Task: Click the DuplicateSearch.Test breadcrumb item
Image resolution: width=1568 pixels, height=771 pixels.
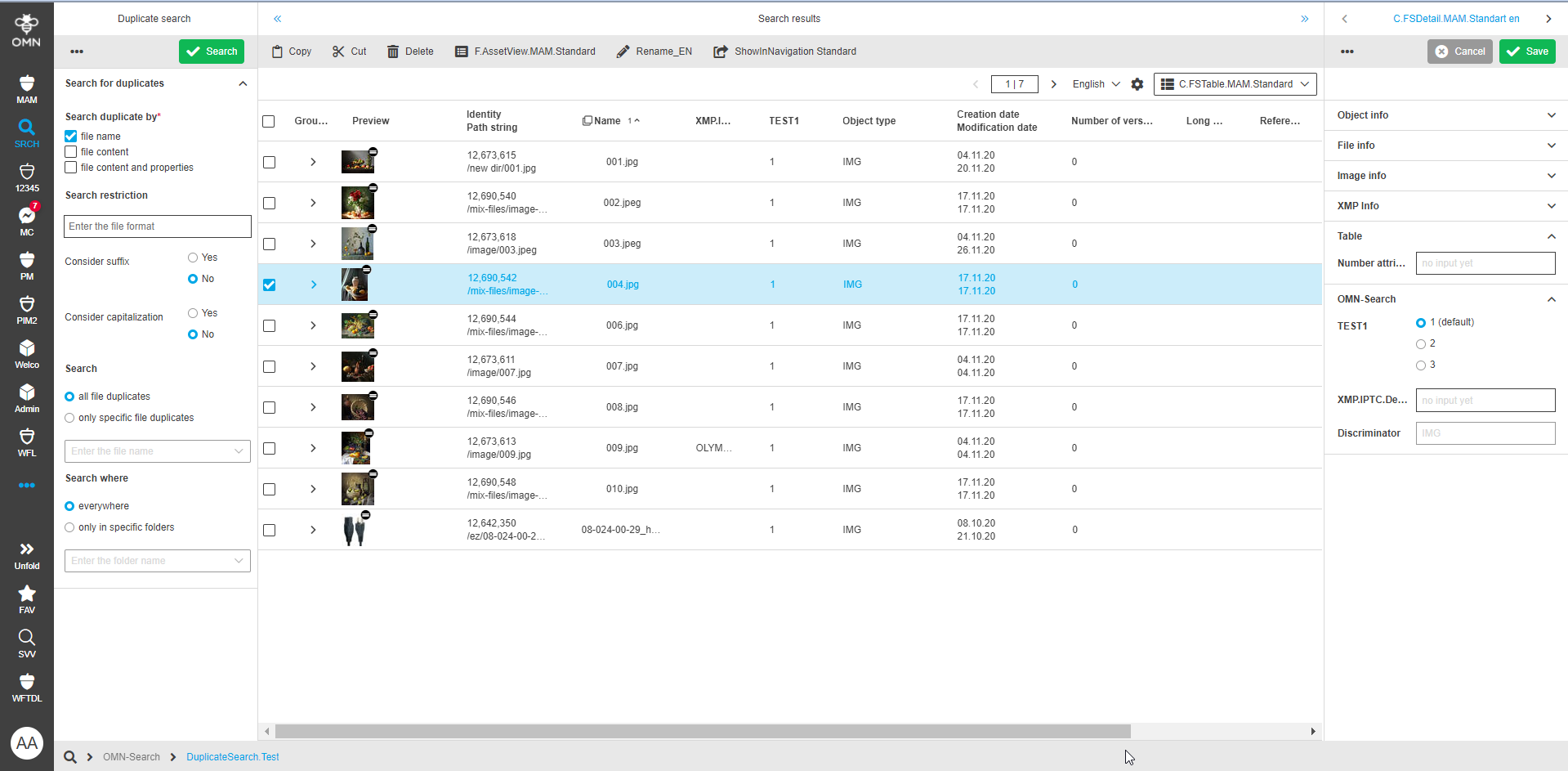Action: [232, 756]
